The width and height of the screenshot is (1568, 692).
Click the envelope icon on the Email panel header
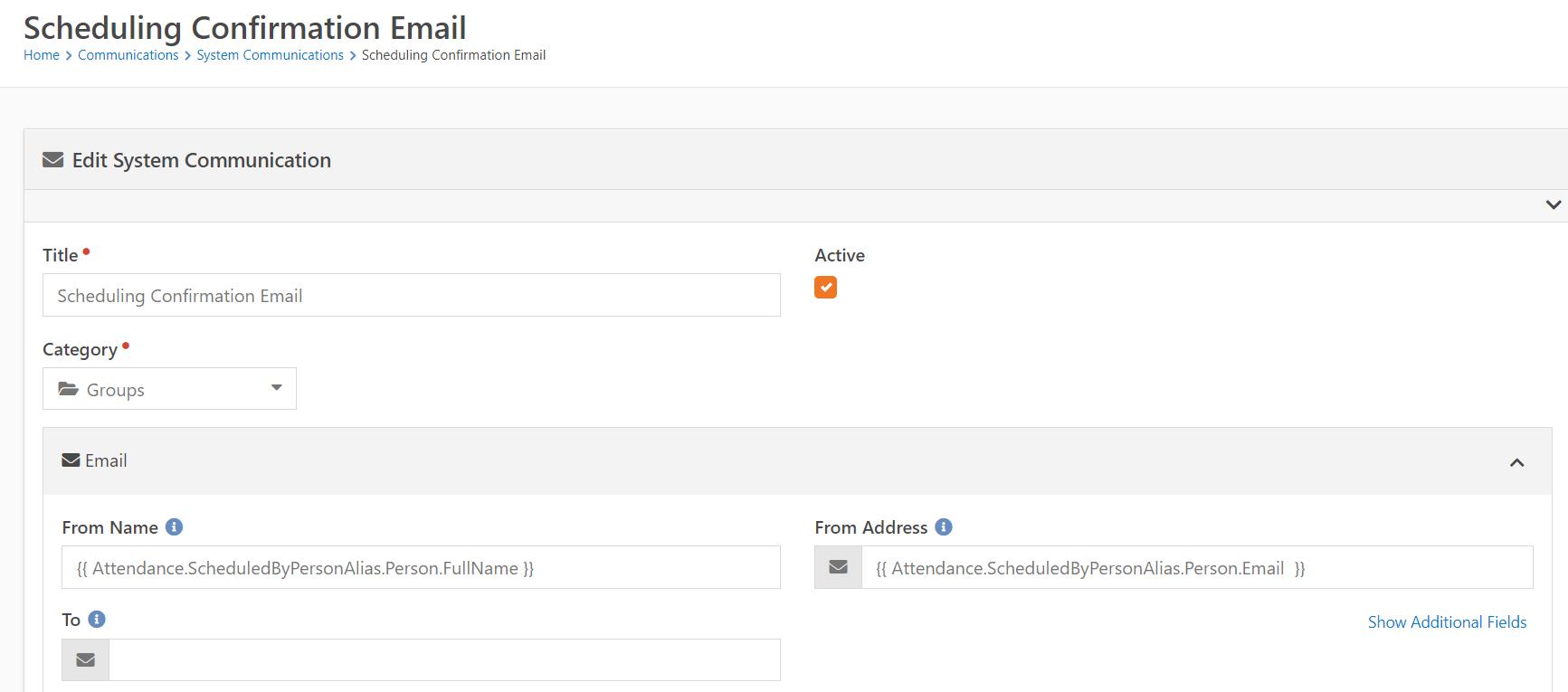[71, 460]
